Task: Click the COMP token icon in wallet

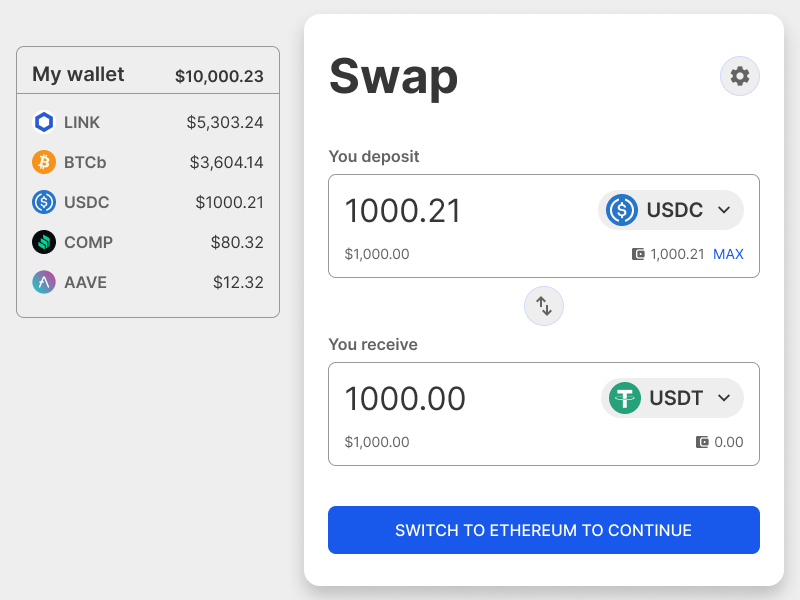Action: point(44,242)
